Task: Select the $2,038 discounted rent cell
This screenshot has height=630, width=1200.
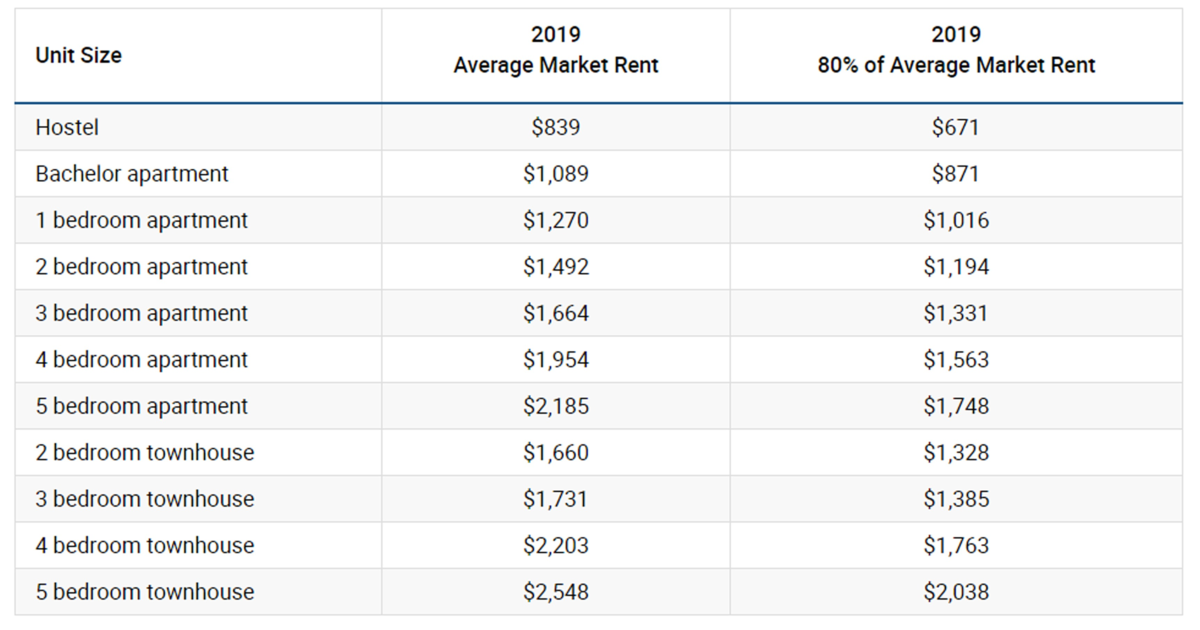Action: pyautogui.click(x=956, y=592)
